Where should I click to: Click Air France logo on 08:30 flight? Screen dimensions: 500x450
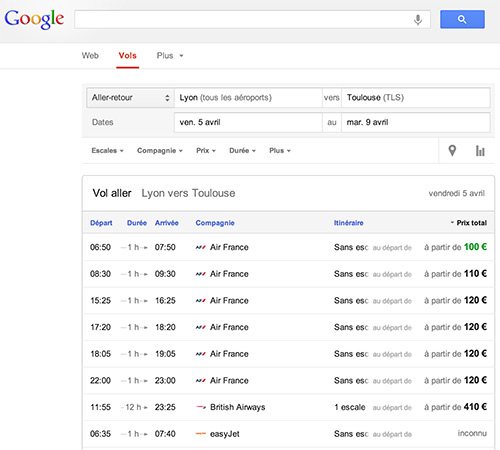coord(201,274)
